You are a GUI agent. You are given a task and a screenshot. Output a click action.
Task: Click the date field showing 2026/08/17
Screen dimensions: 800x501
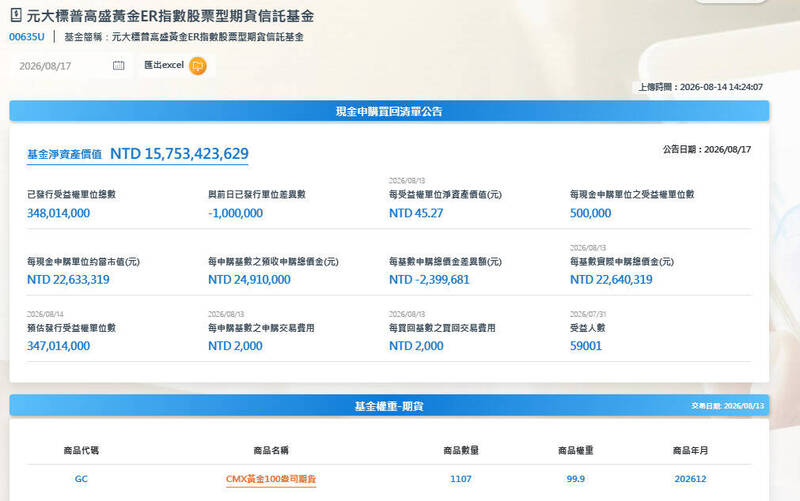tap(71, 66)
